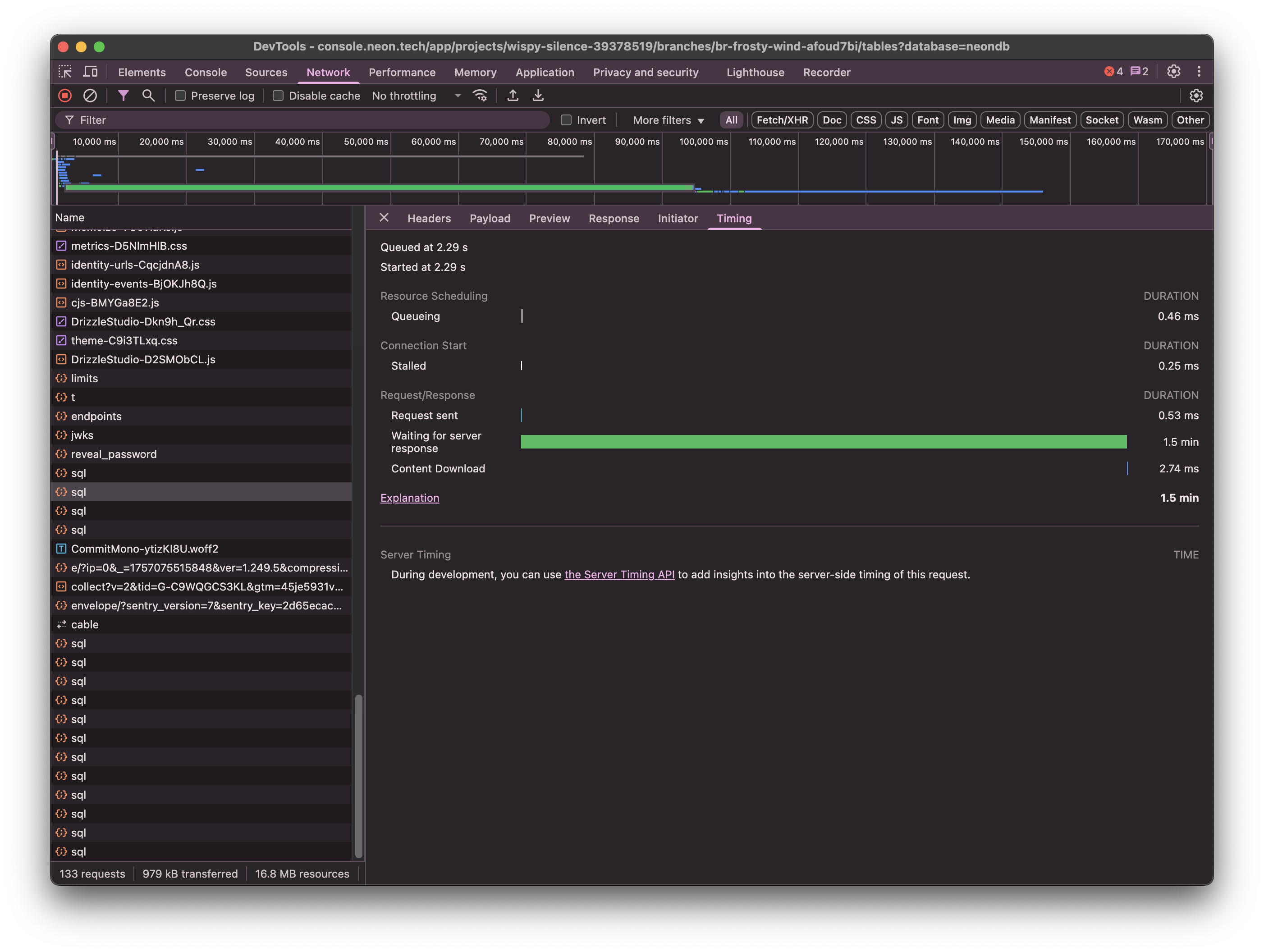Toggle the Socket type filter
The height and width of the screenshot is (952, 1264).
click(1102, 120)
